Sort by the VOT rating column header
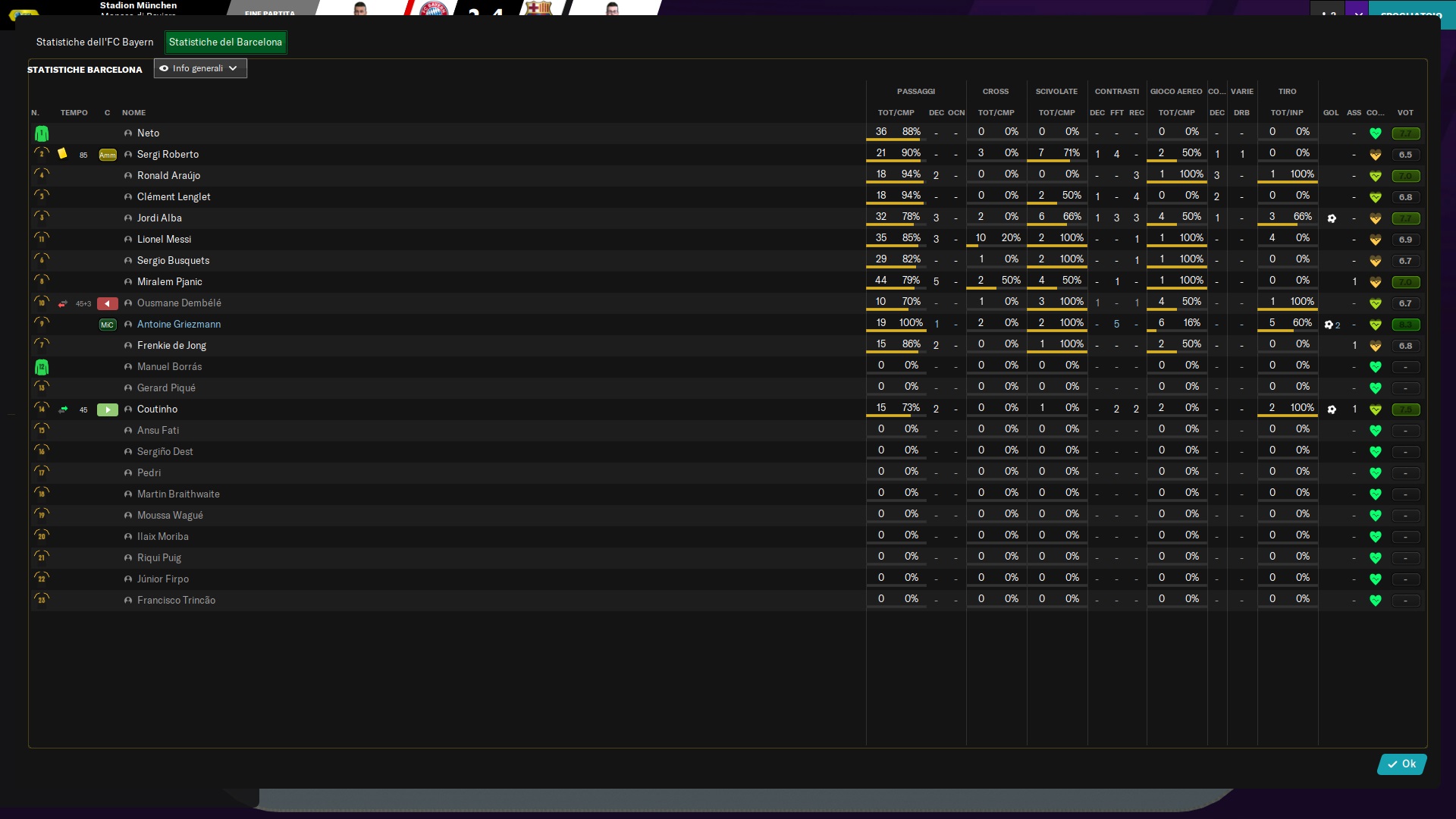Screen dimensions: 1456x819 pos(1406,113)
